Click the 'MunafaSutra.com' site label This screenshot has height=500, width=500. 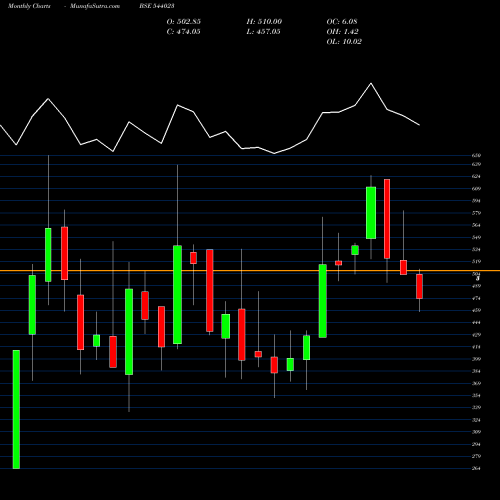tap(95, 6)
